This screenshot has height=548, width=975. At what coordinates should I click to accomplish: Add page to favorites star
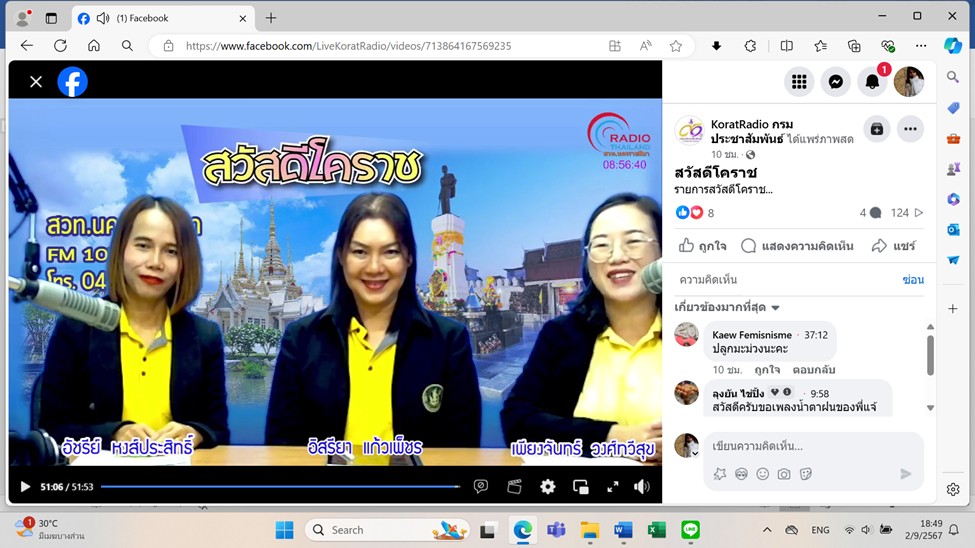pyautogui.click(x=676, y=45)
